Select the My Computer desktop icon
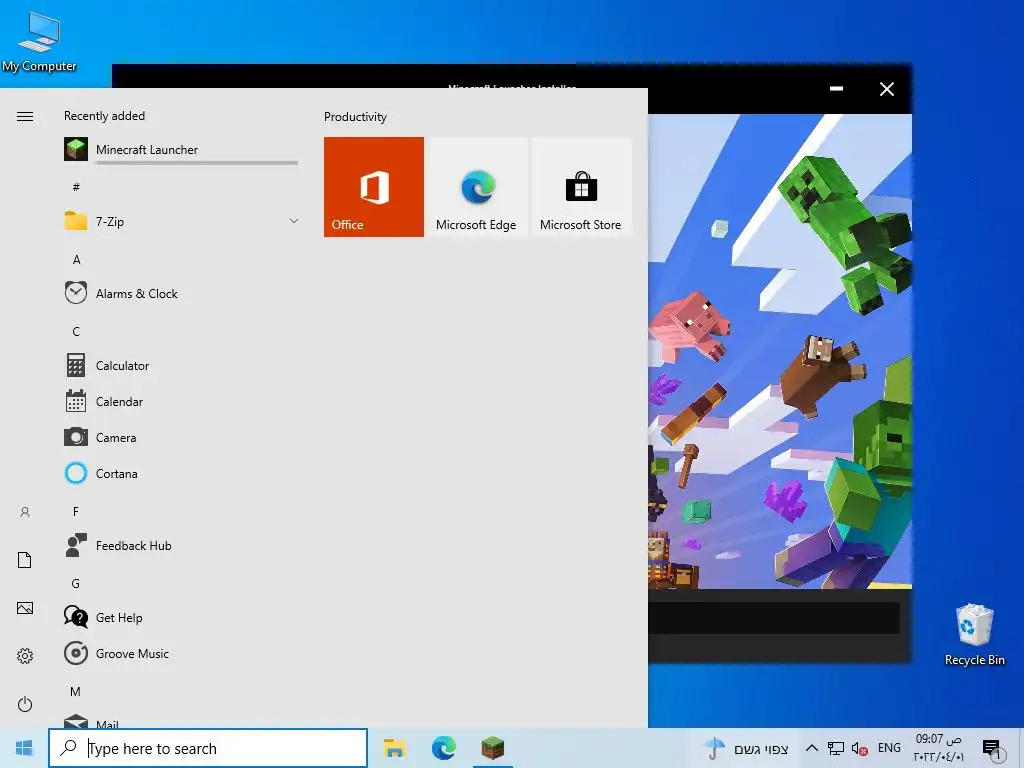Screen dimensions: 1024x768 coord(39,41)
